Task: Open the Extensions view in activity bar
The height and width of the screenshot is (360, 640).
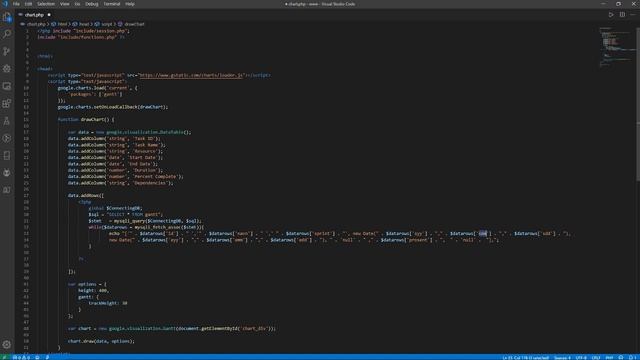Action: 7,103
